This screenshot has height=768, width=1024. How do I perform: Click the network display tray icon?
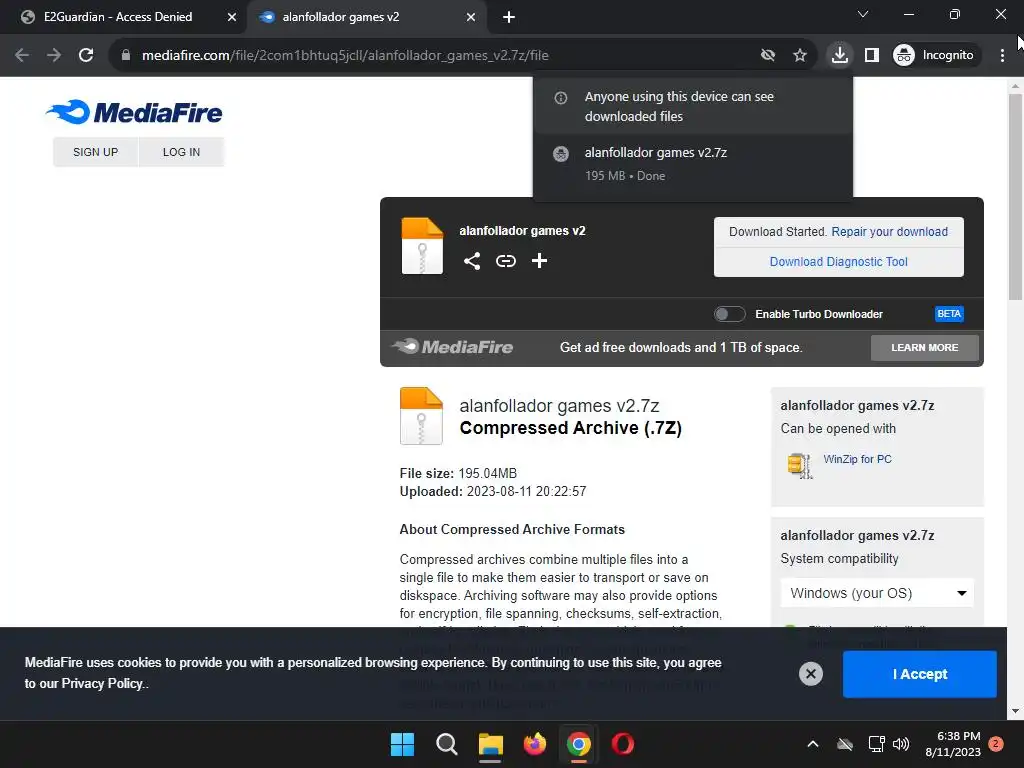(x=876, y=744)
